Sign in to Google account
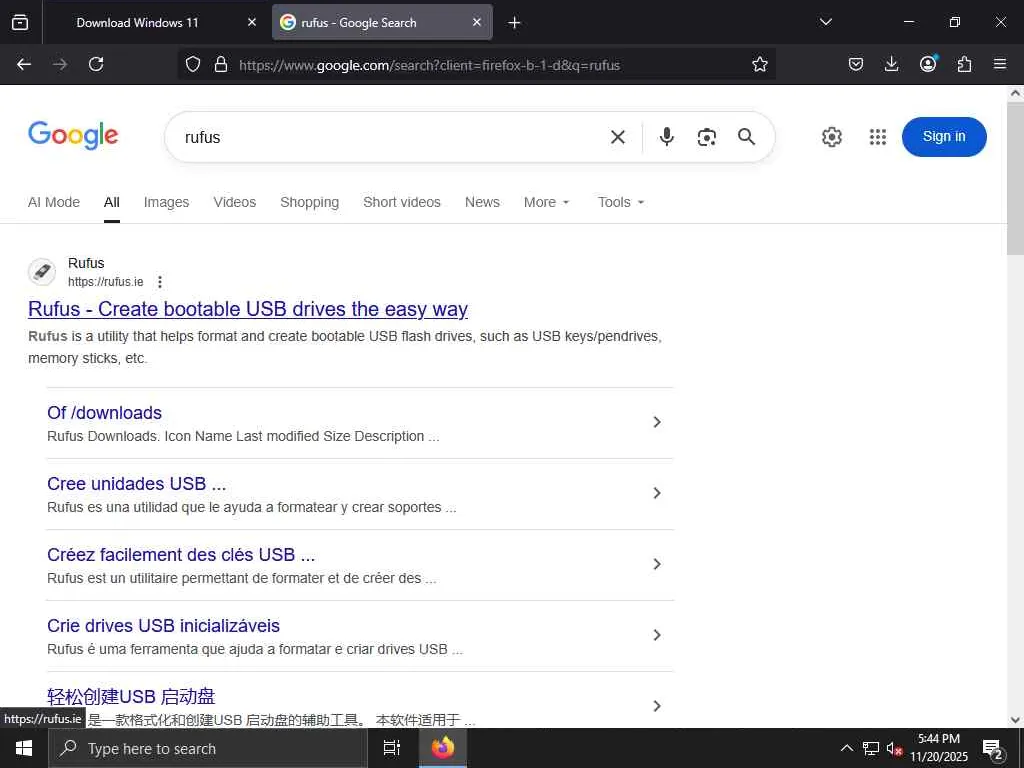 pos(944,136)
